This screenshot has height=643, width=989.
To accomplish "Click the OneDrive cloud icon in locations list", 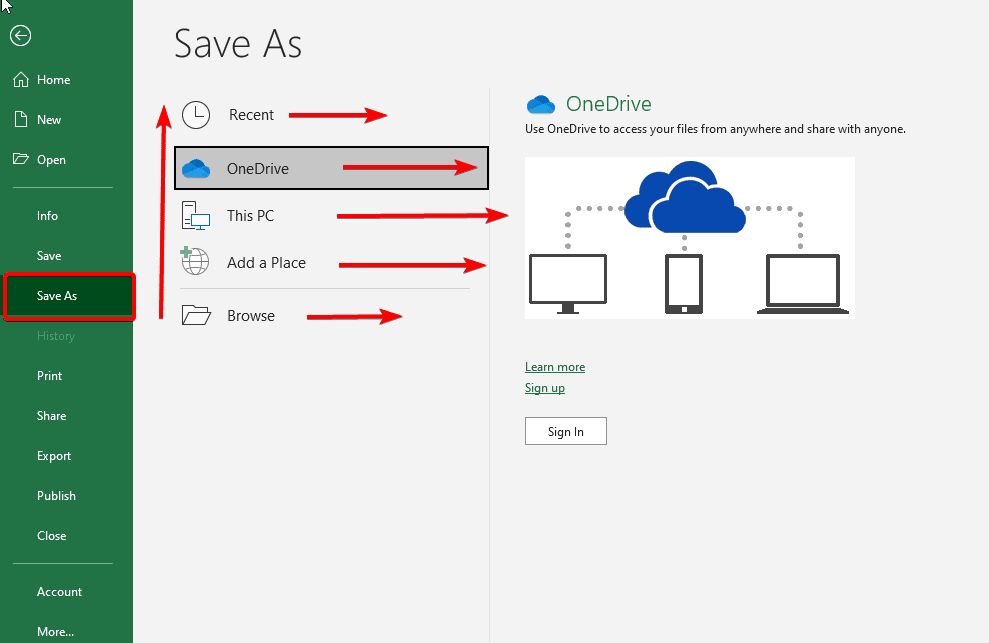I will pos(196,168).
